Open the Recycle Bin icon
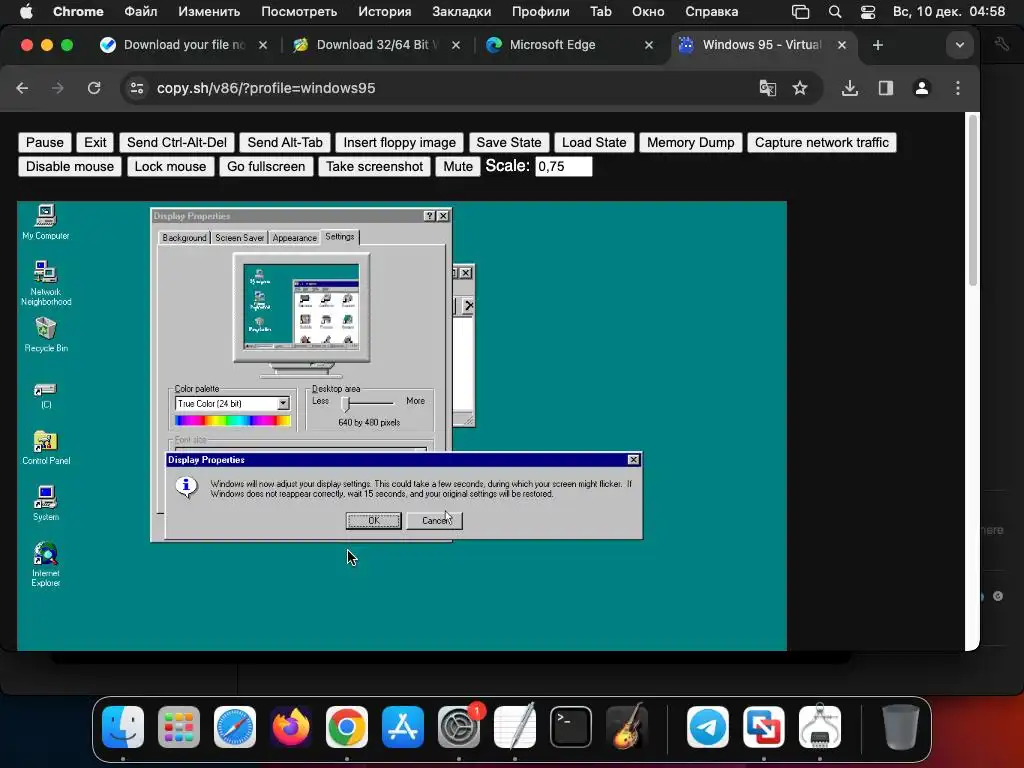Screen dimensions: 1024x768 tap(46, 334)
